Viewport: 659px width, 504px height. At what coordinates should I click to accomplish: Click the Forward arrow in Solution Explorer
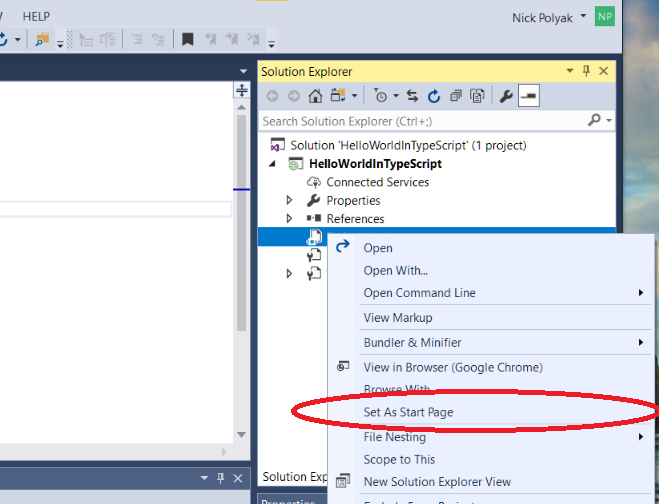pos(294,96)
